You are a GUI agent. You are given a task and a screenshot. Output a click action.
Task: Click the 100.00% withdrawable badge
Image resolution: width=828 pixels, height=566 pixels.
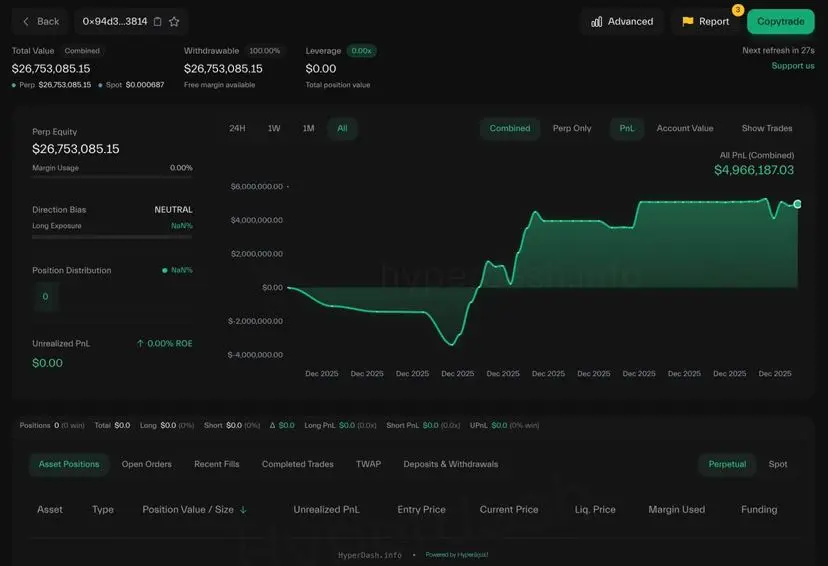click(265, 51)
